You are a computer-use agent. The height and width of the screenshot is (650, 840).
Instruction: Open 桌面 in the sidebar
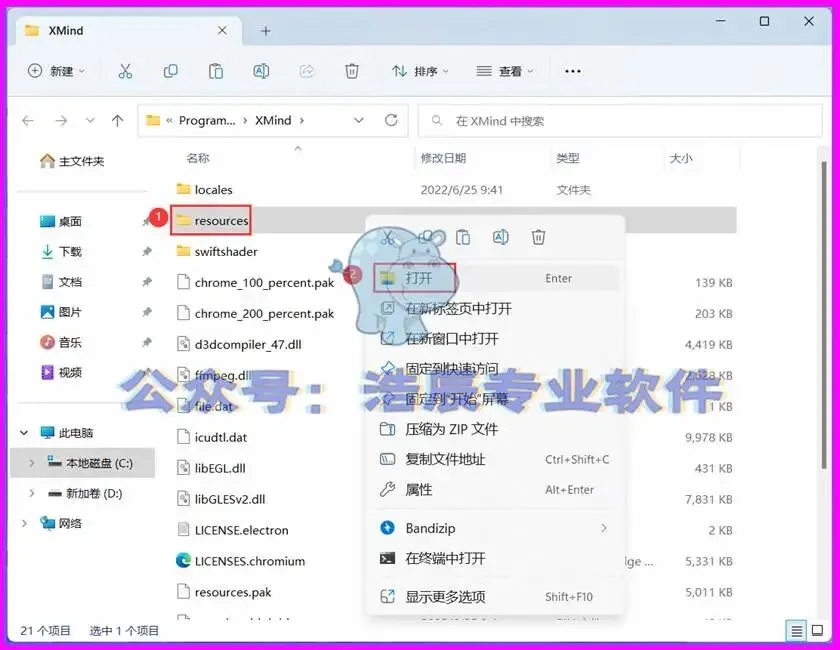[x=61, y=221]
